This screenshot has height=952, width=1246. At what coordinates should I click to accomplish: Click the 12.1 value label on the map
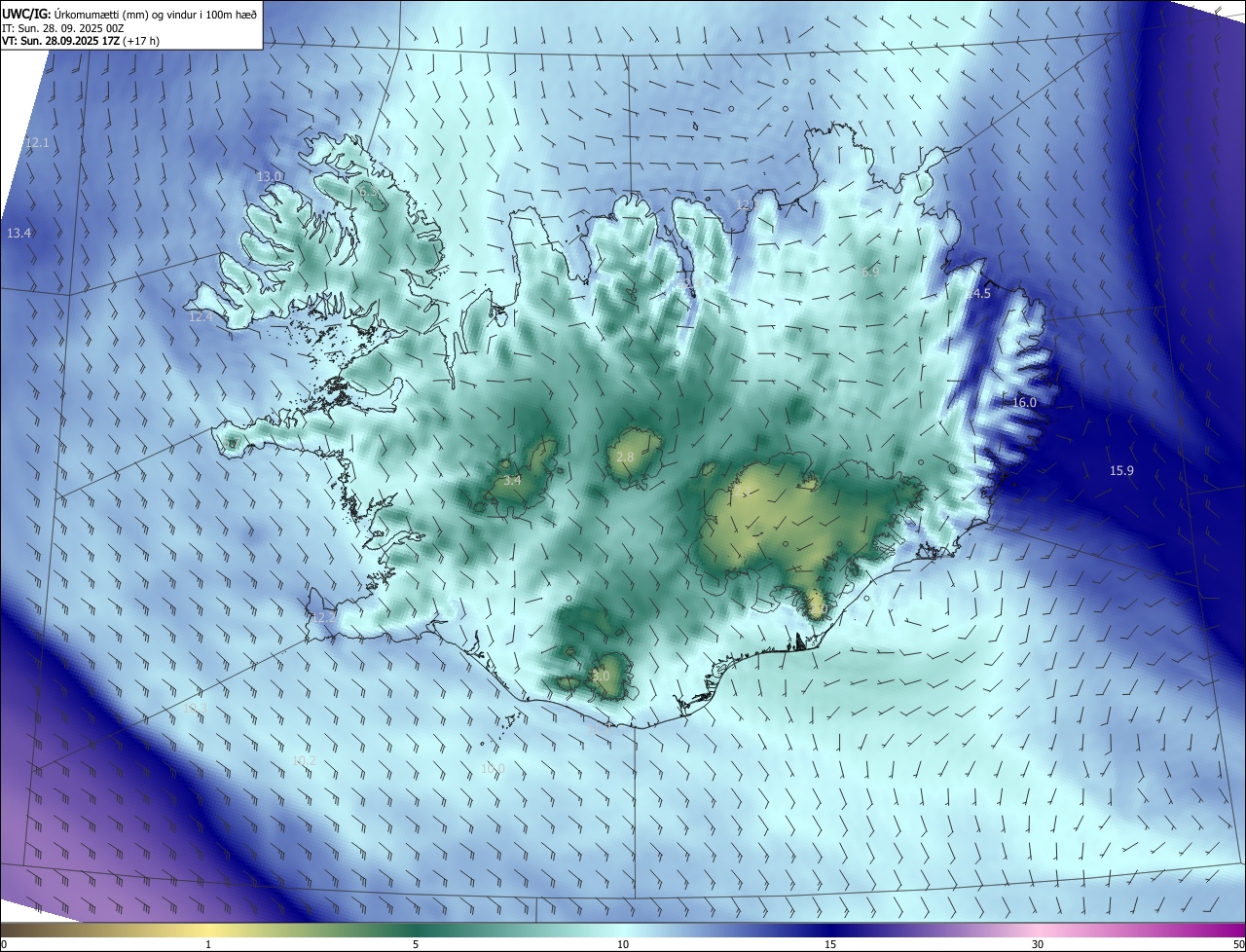pos(37,143)
